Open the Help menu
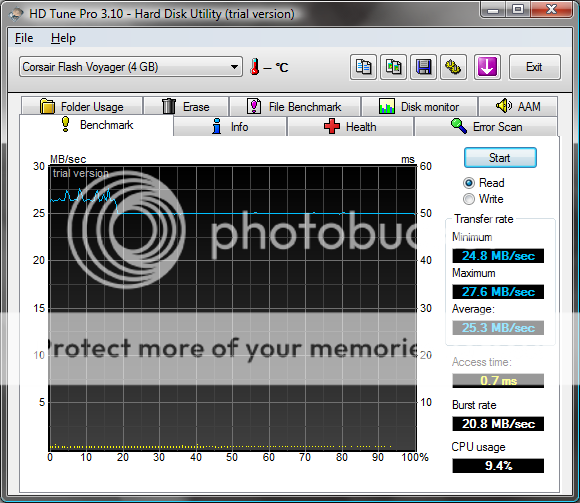 pyautogui.click(x=63, y=38)
